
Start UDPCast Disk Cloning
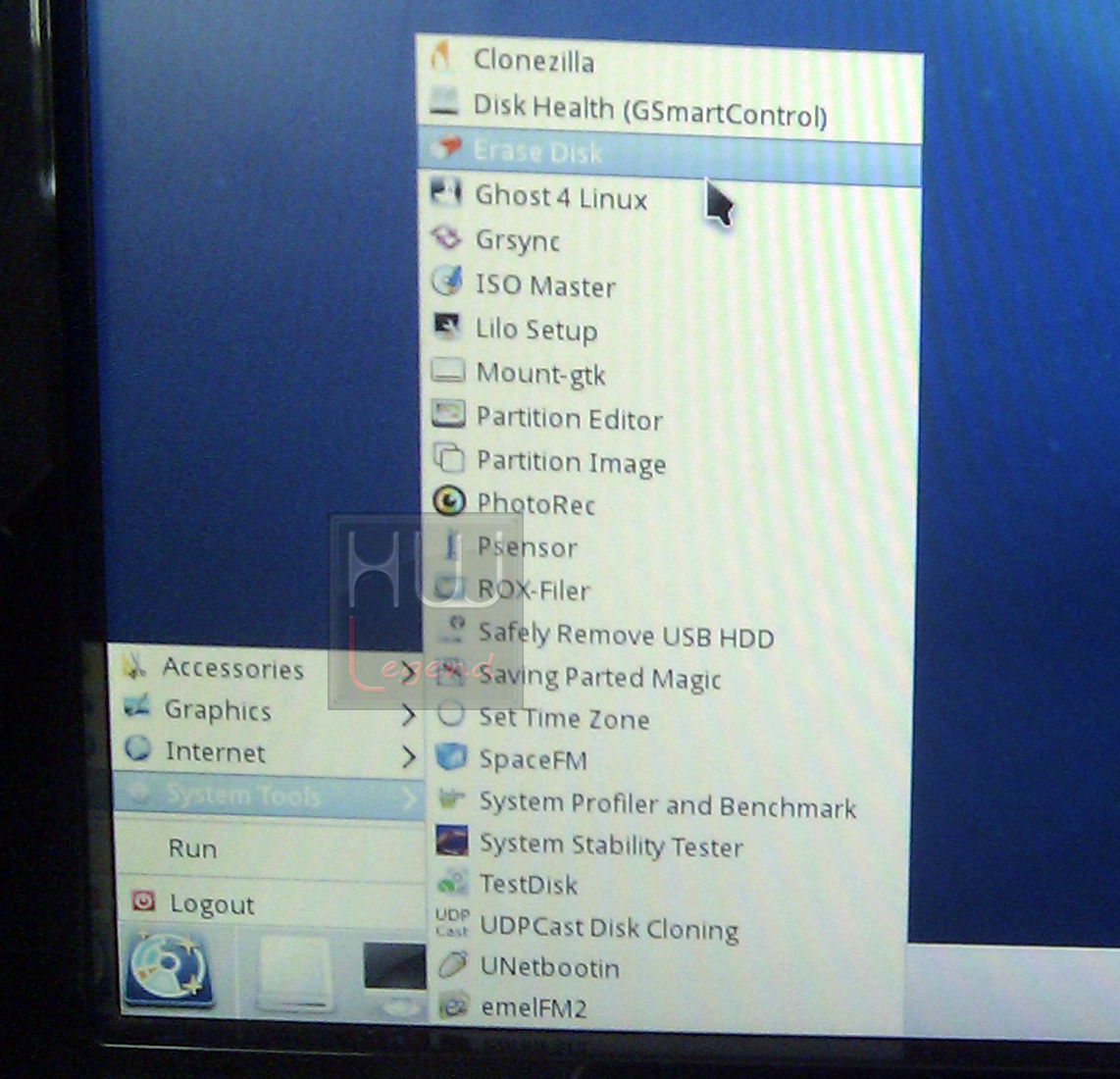669,928
